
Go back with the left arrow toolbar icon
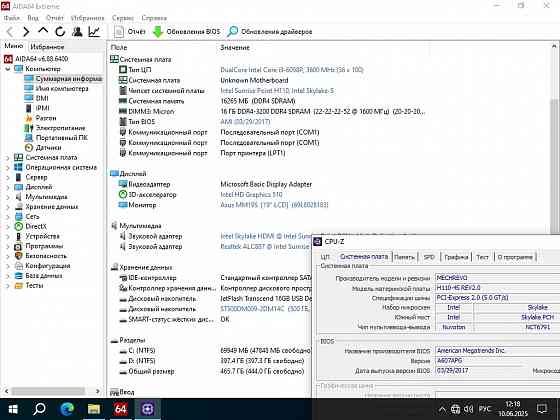tap(10, 32)
